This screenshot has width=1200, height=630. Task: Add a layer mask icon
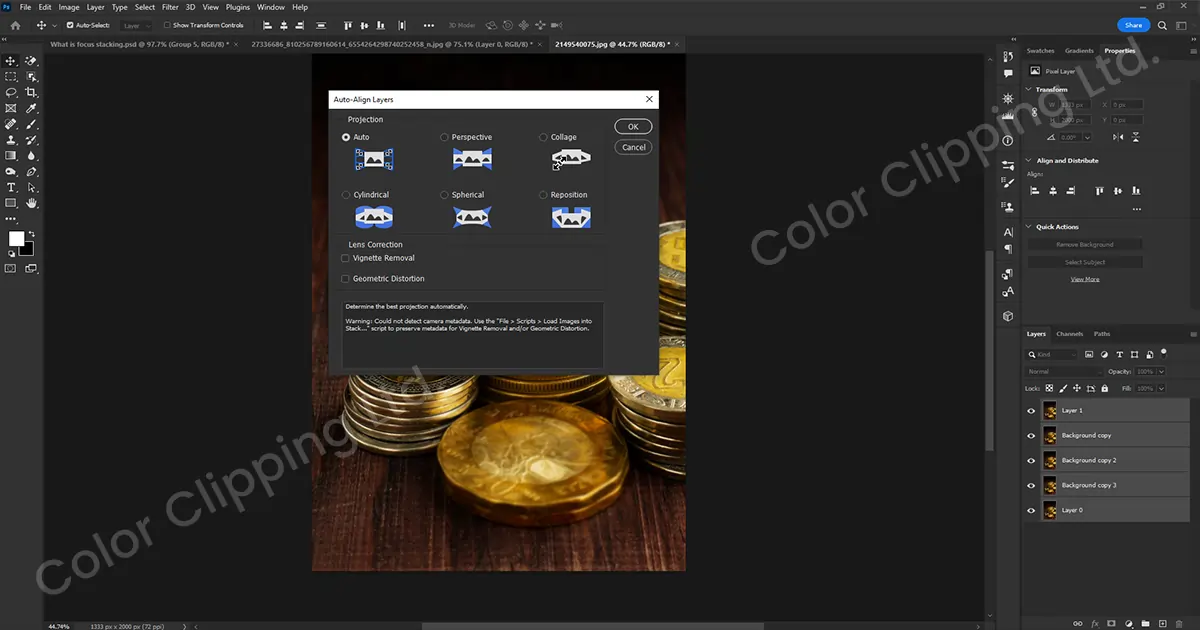click(1112, 622)
